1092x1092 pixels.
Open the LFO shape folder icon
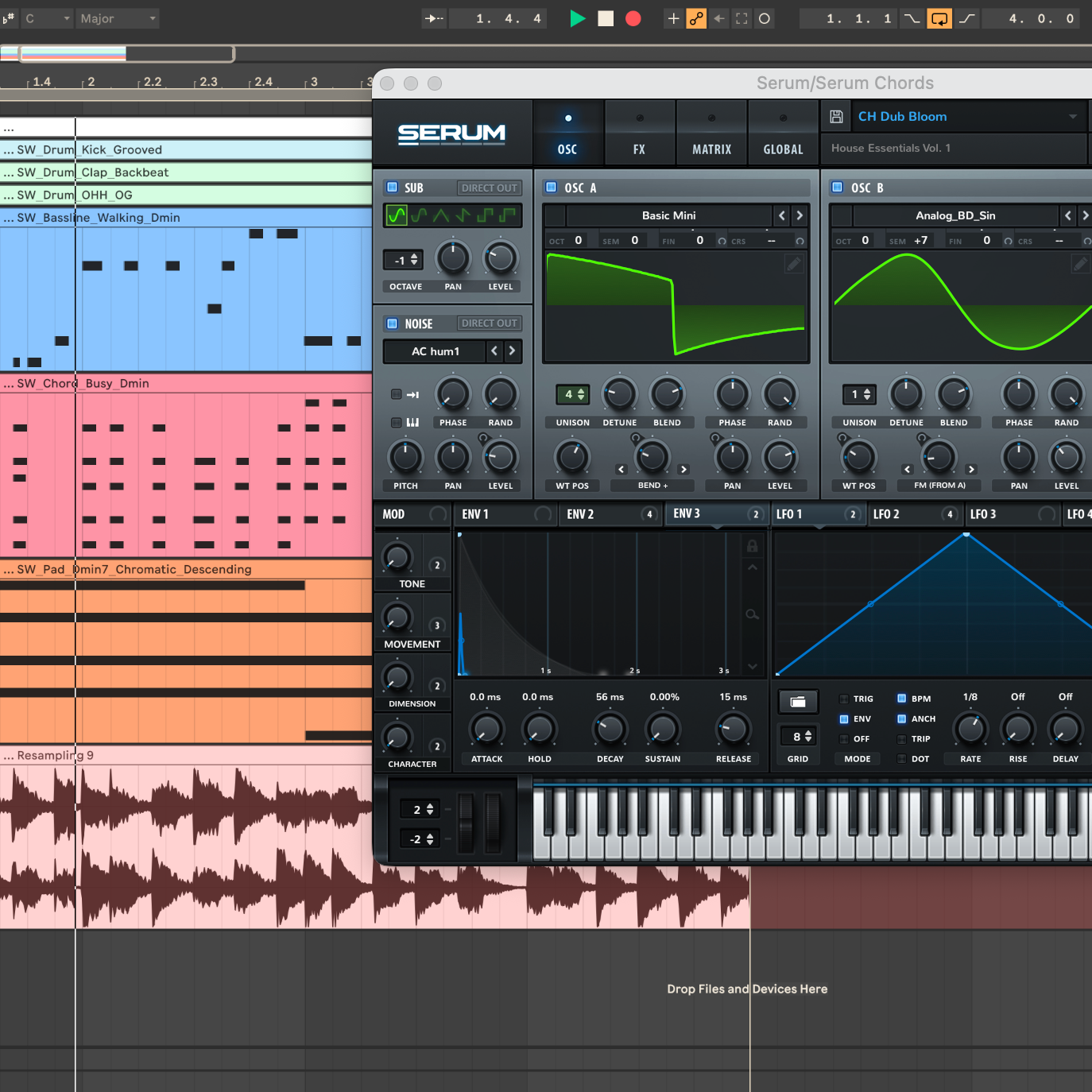click(x=798, y=702)
